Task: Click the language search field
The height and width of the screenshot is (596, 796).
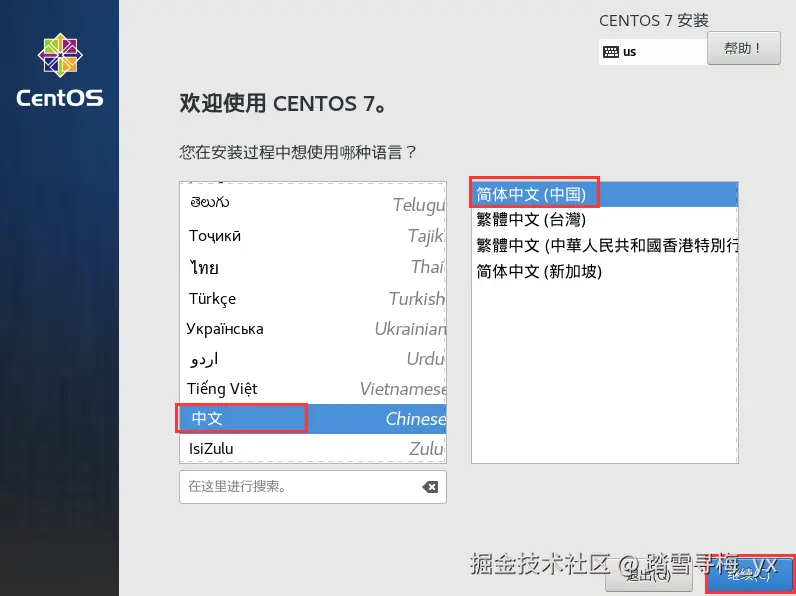Action: pyautogui.click(x=313, y=487)
